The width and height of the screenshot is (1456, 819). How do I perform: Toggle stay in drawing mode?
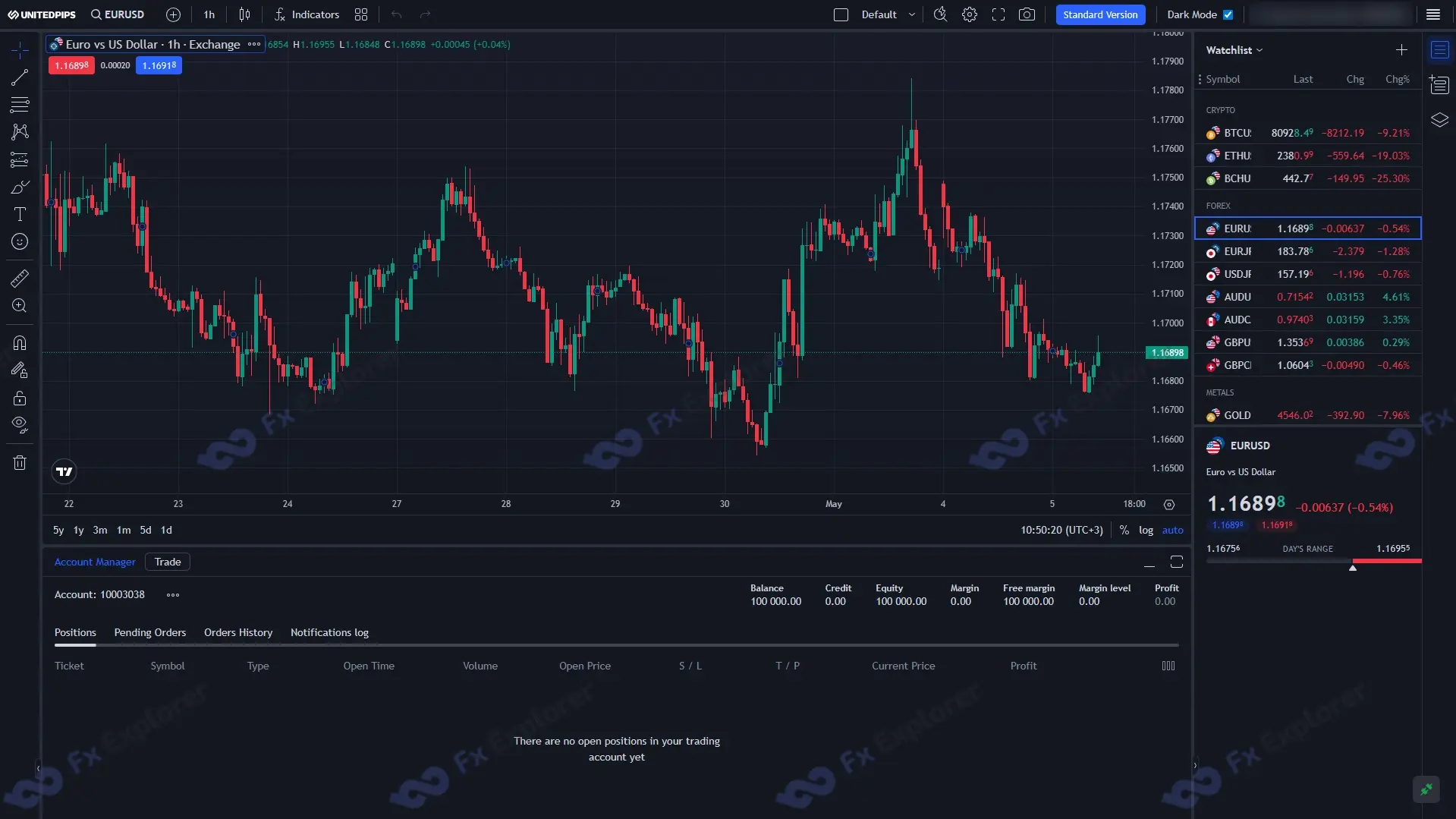click(x=20, y=370)
